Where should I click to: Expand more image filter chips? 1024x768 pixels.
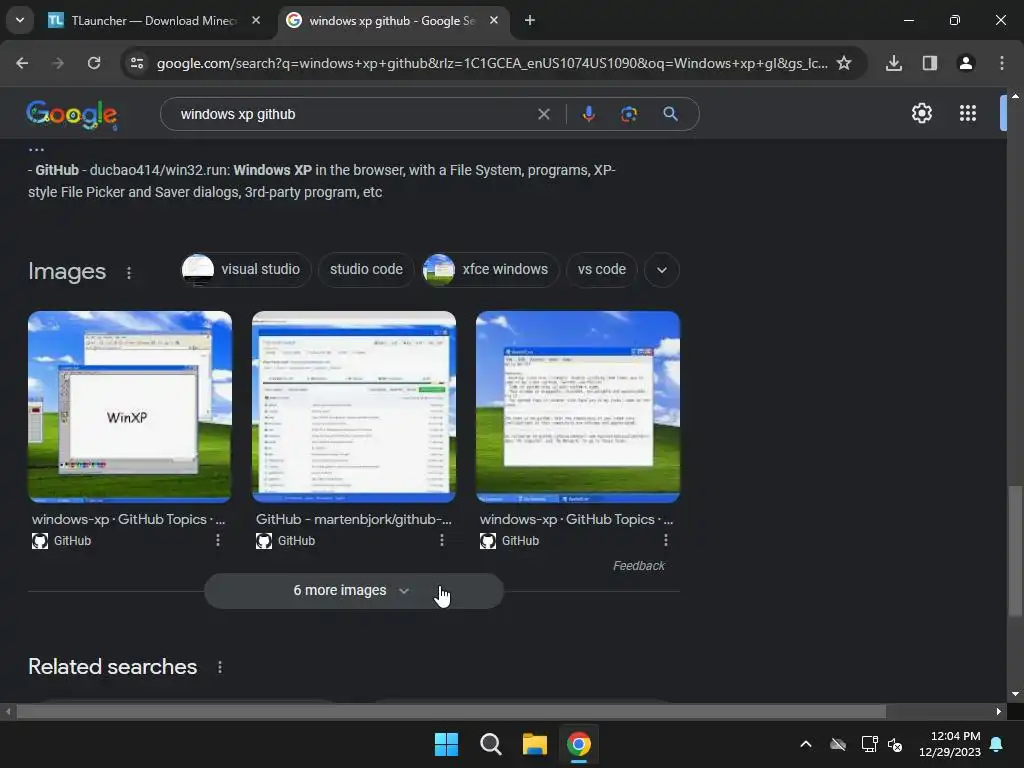pyautogui.click(x=662, y=270)
